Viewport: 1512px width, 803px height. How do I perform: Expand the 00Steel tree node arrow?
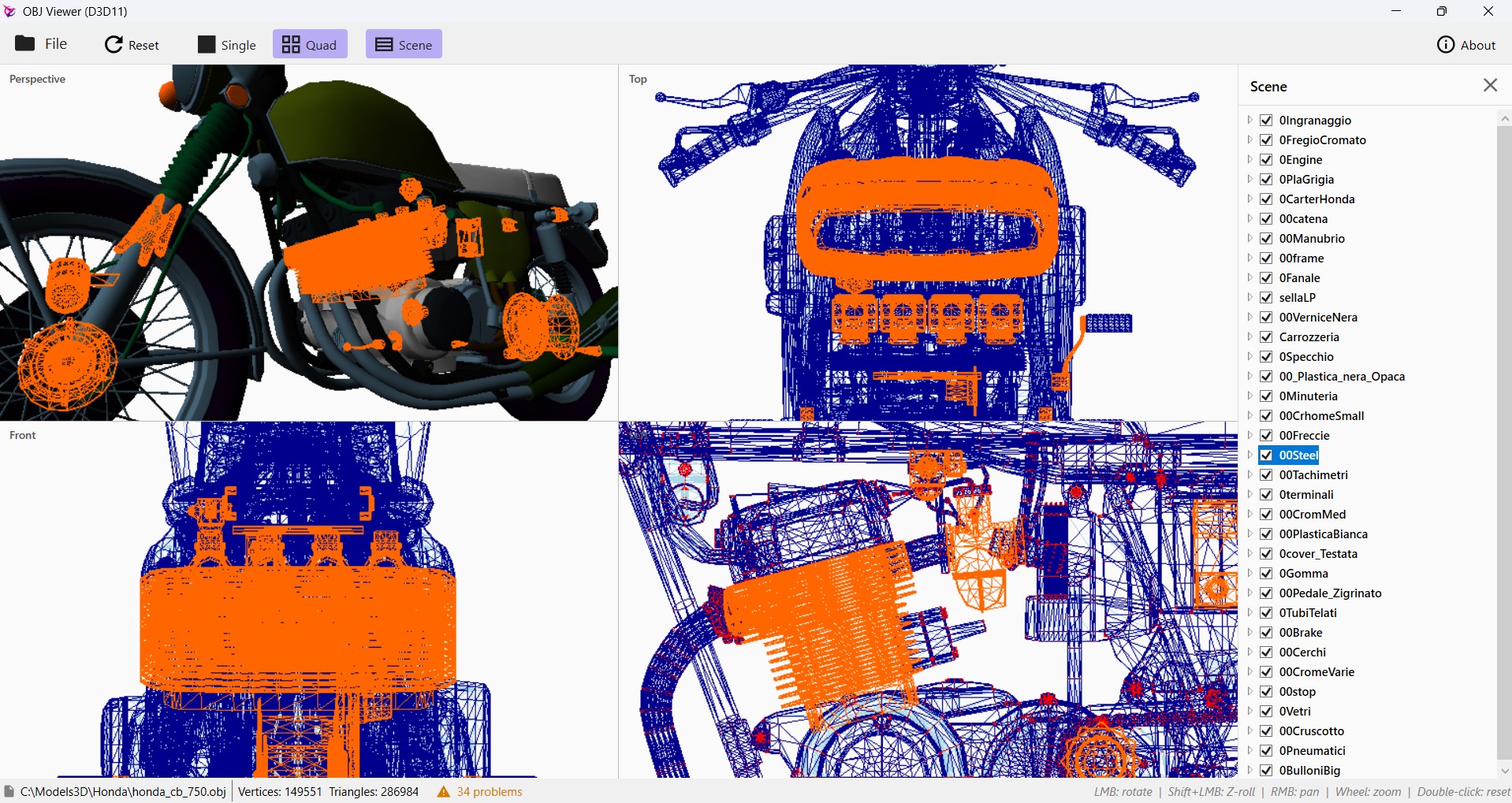(x=1250, y=455)
